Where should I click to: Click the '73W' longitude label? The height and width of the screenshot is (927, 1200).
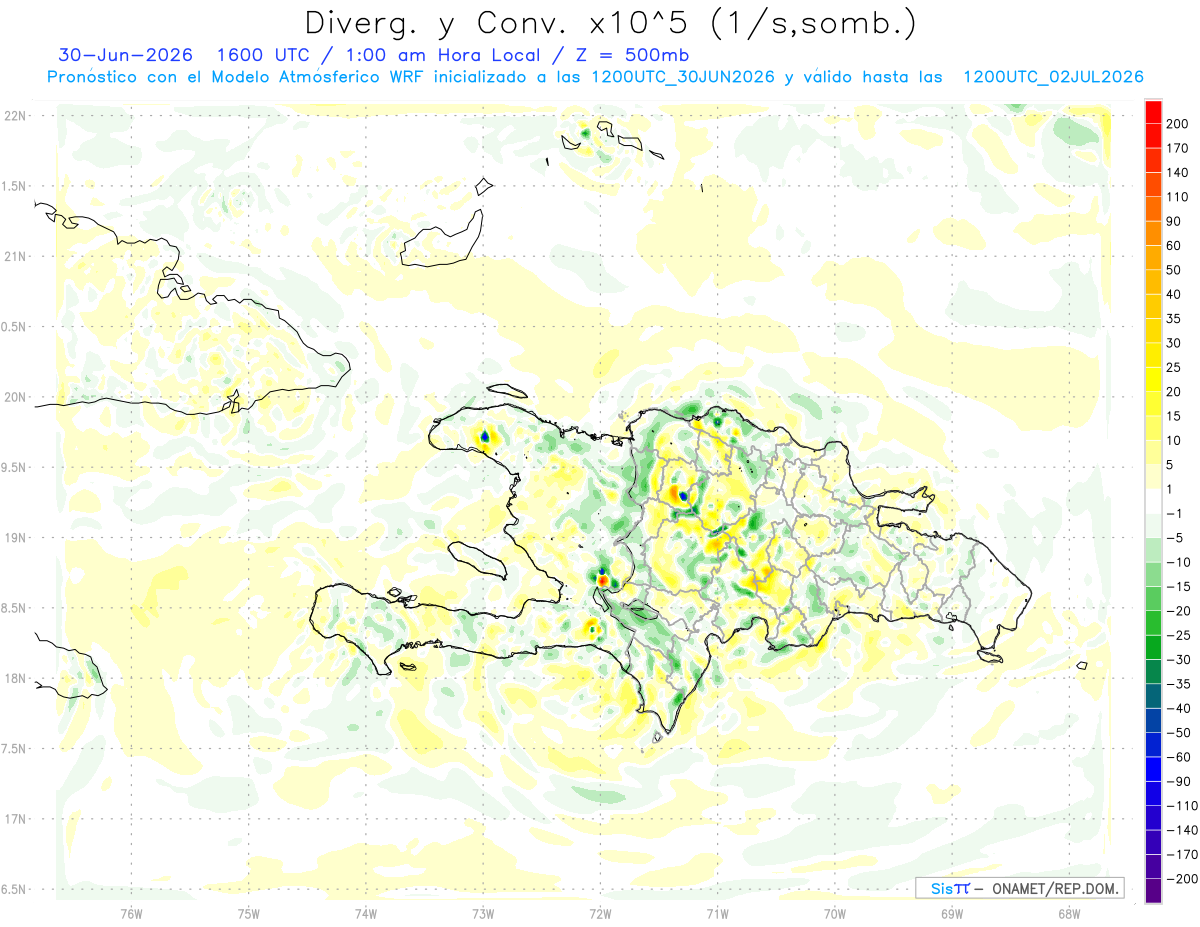483,913
